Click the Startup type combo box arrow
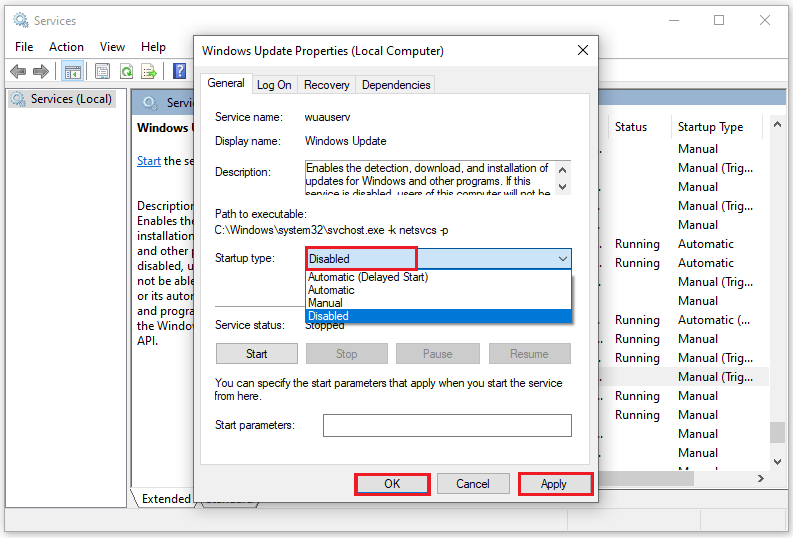 562,259
